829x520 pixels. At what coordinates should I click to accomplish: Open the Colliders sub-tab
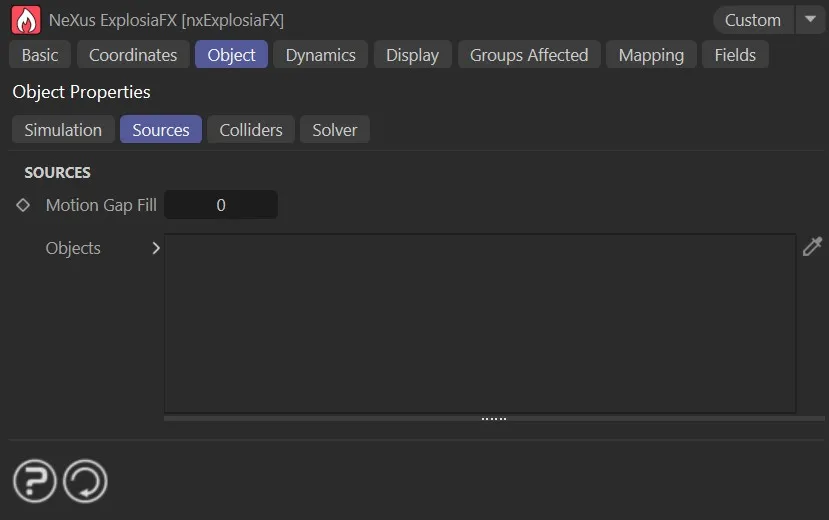pos(251,129)
